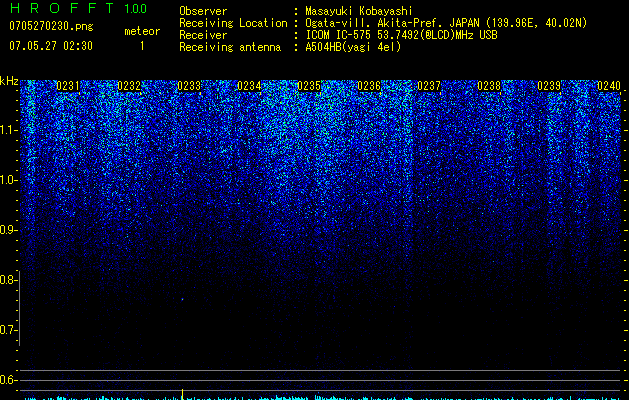The height and width of the screenshot is (400, 629).
Task: Click the yellow meteor spike on the level trace
Action: (x=183, y=394)
